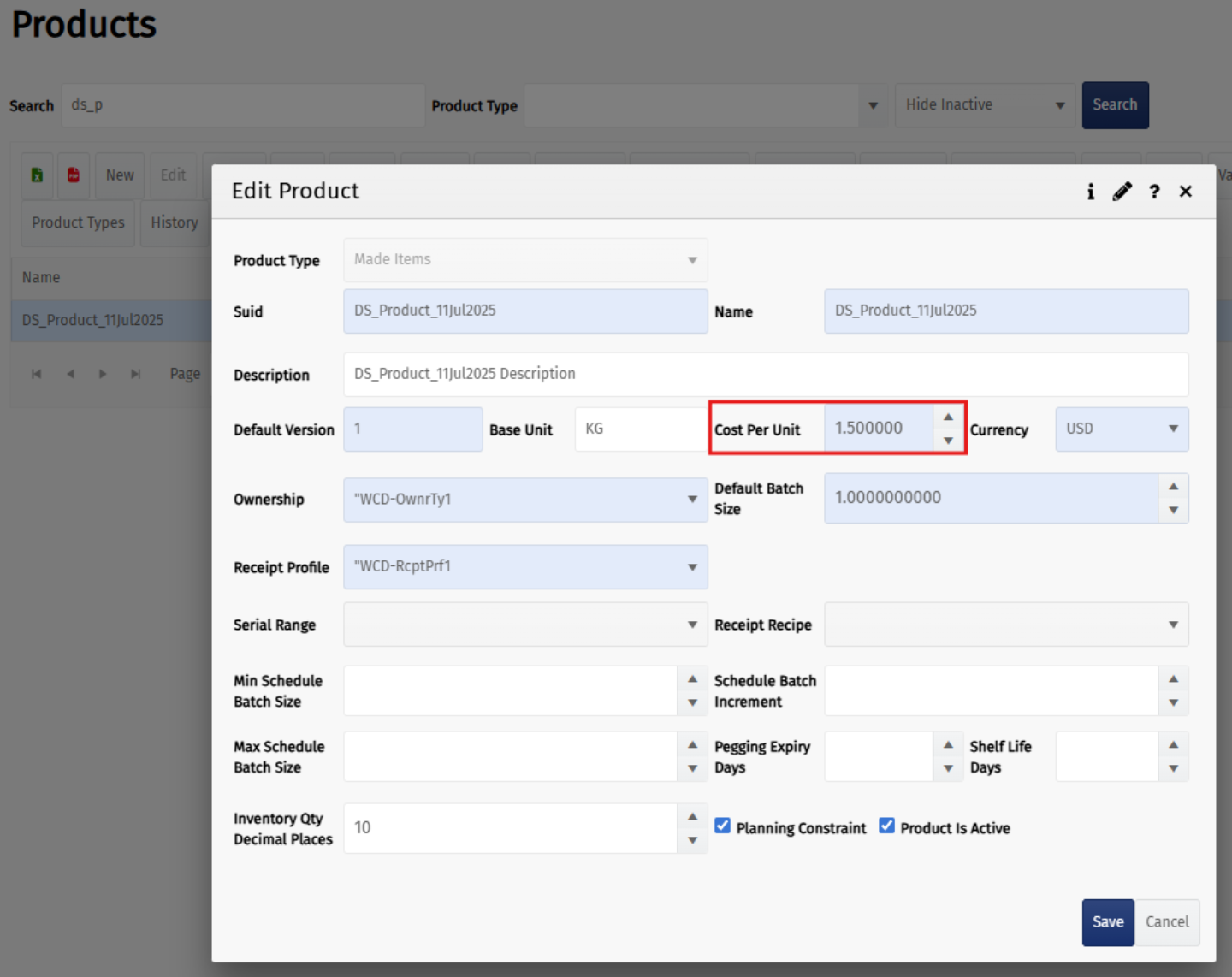Cancel editing the product
Image resolution: width=1232 pixels, height=977 pixels.
1167,922
